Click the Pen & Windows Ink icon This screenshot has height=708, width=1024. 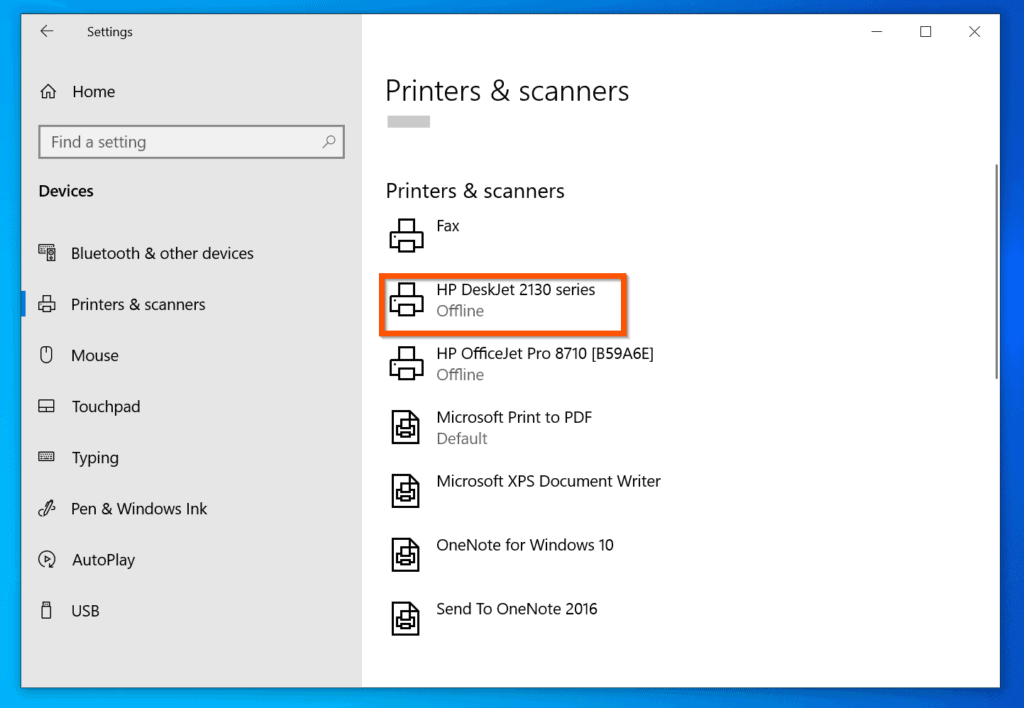click(x=47, y=508)
